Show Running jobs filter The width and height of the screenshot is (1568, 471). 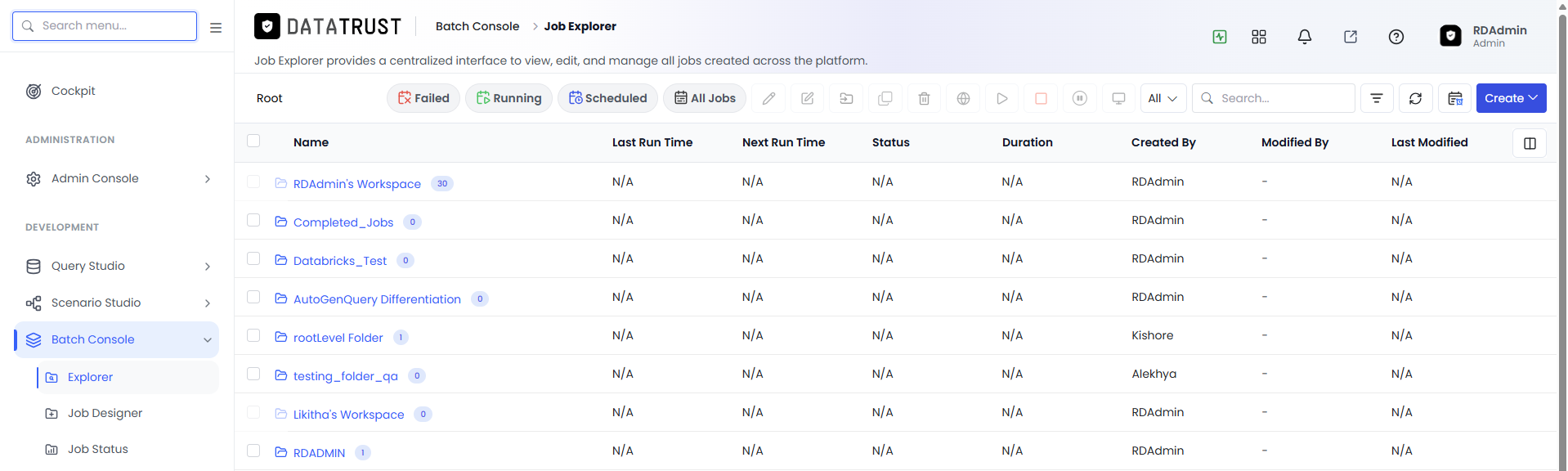(x=508, y=98)
